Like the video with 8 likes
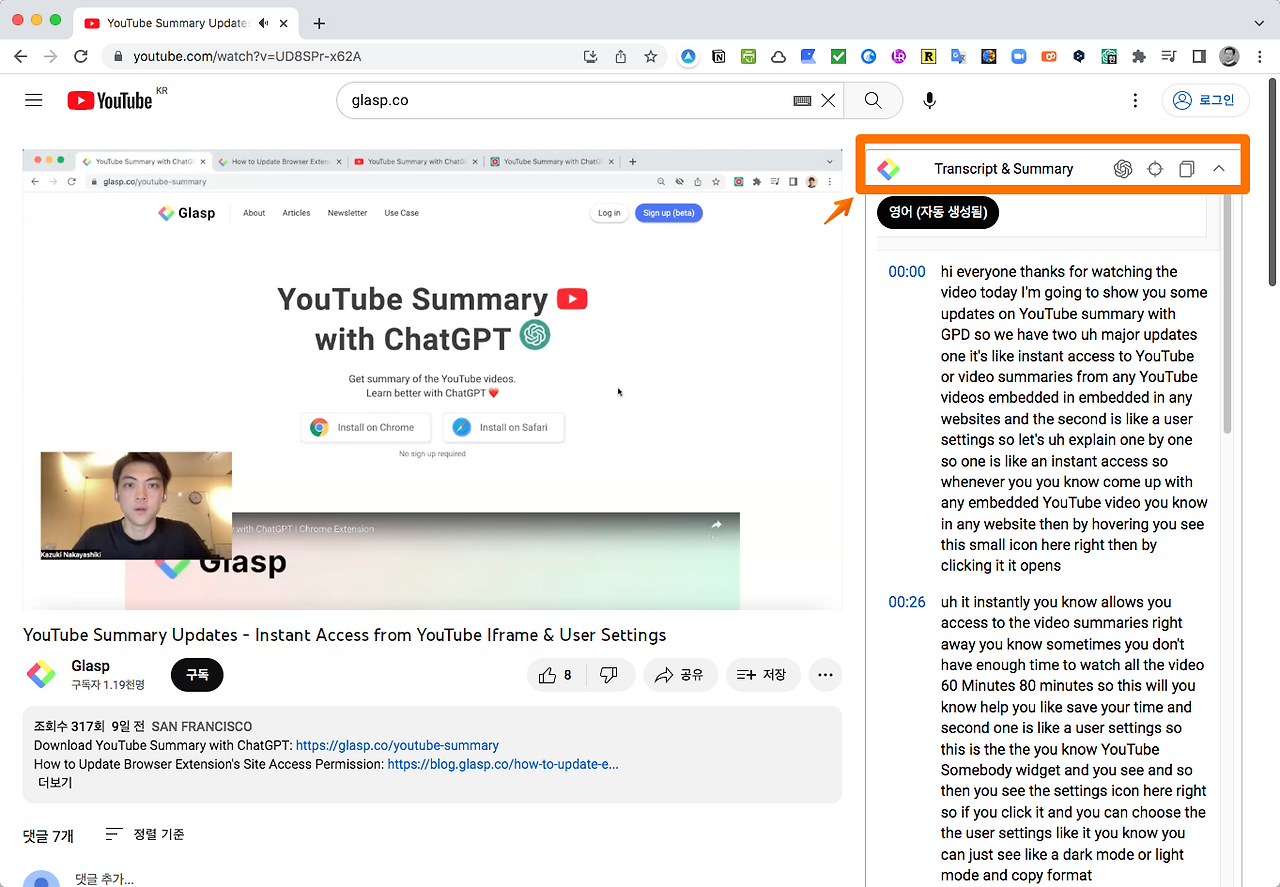Screen dimensions: 1280x887 [x=556, y=675]
